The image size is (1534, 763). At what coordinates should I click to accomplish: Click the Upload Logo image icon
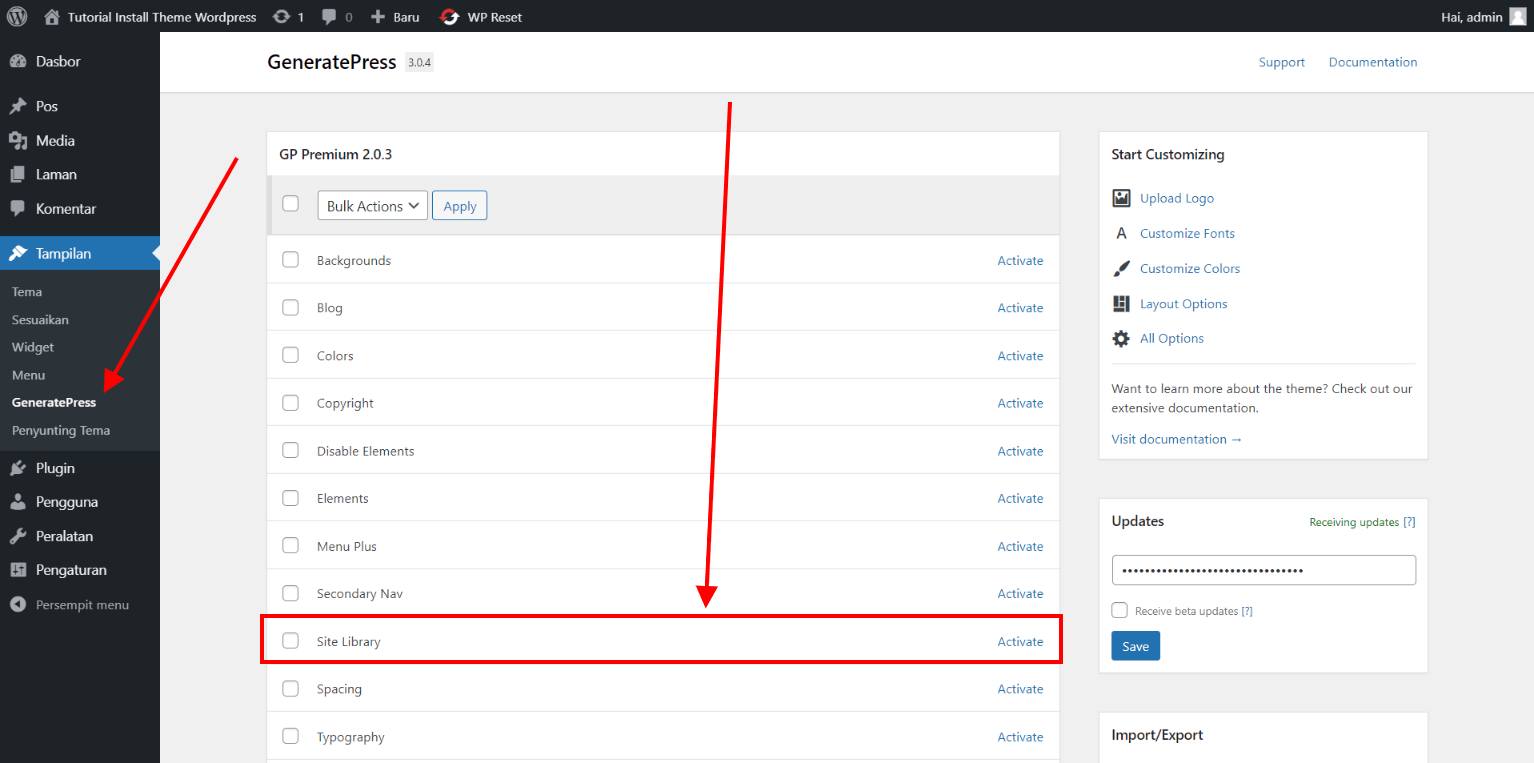click(x=1121, y=197)
